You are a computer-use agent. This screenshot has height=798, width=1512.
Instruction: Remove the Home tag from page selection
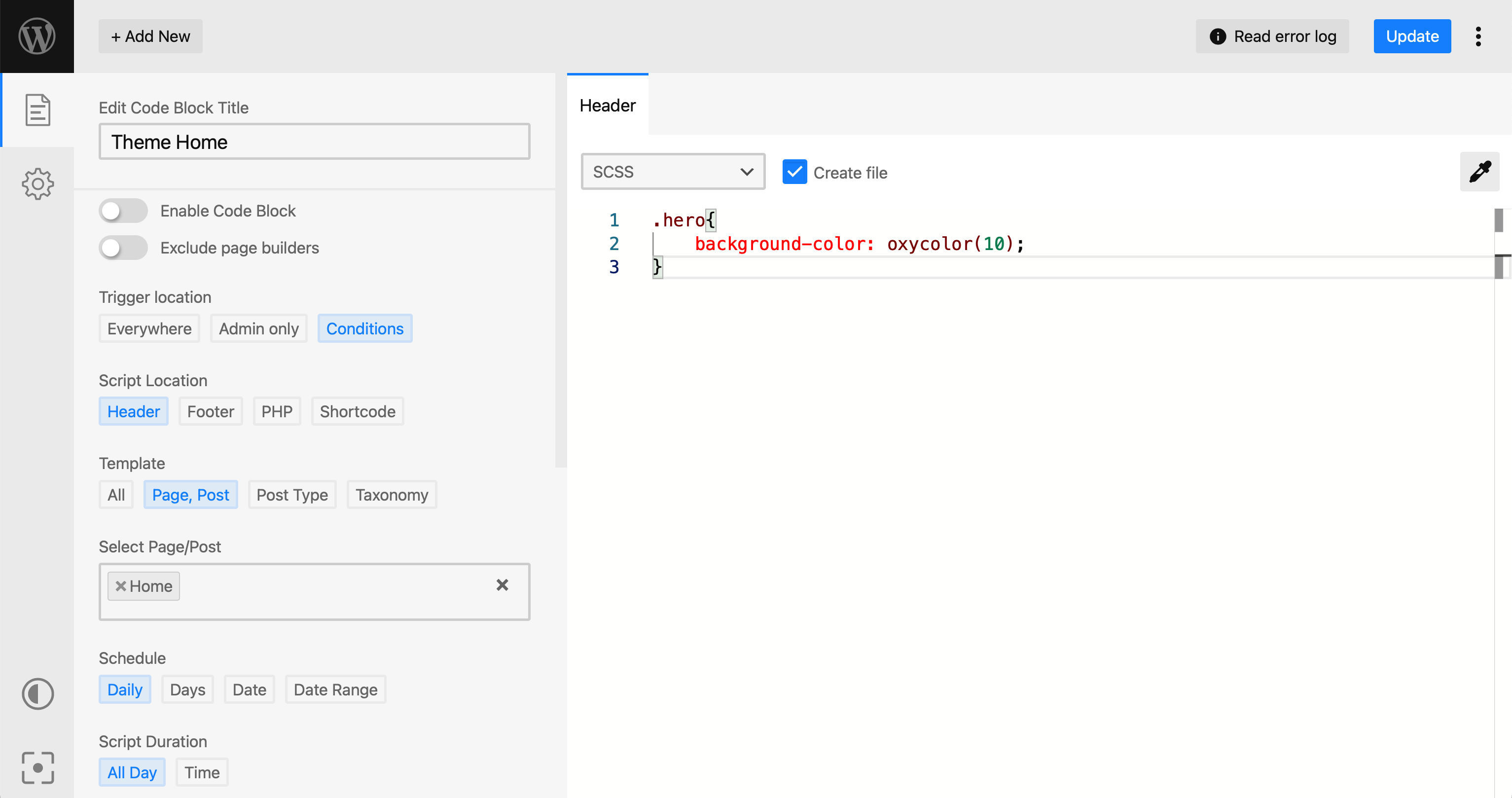(121, 586)
